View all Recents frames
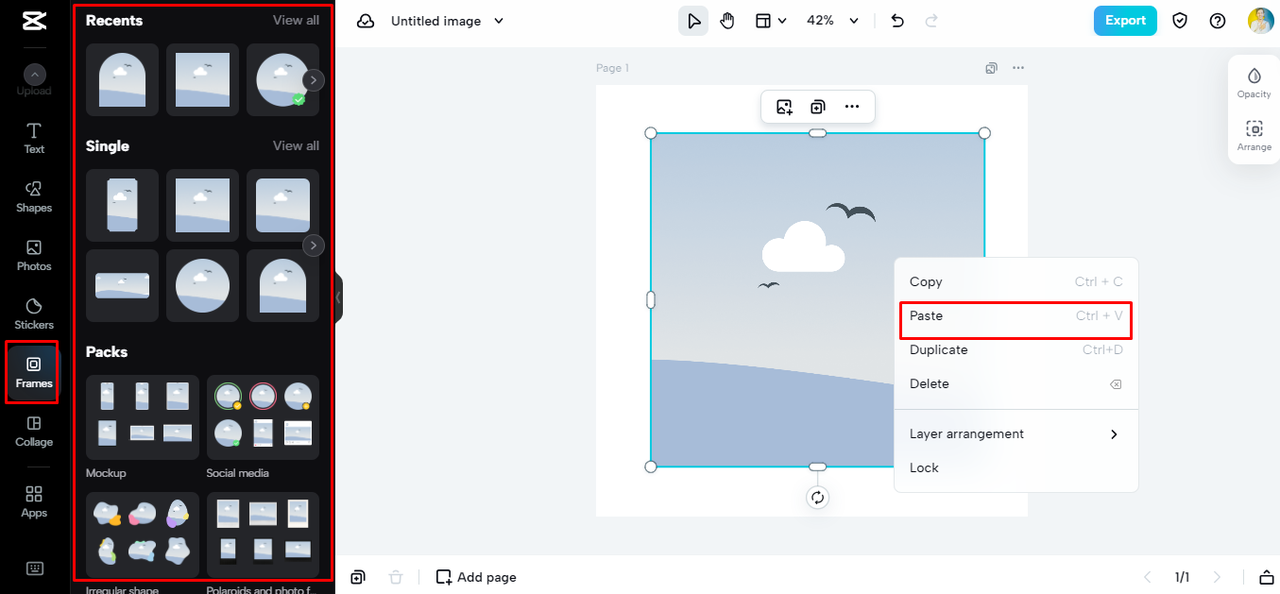This screenshot has height=594, width=1280. (x=296, y=20)
